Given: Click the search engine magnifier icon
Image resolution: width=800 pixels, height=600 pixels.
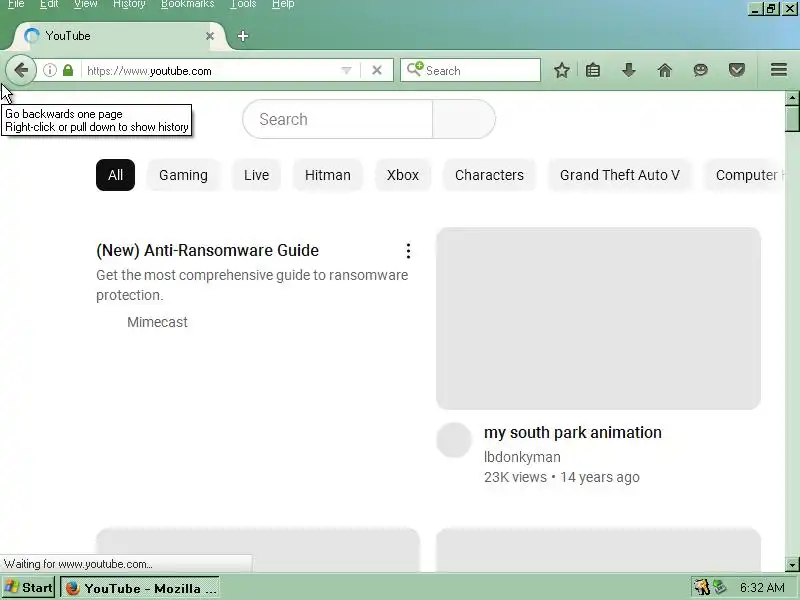Looking at the screenshot, I should (x=415, y=69).
